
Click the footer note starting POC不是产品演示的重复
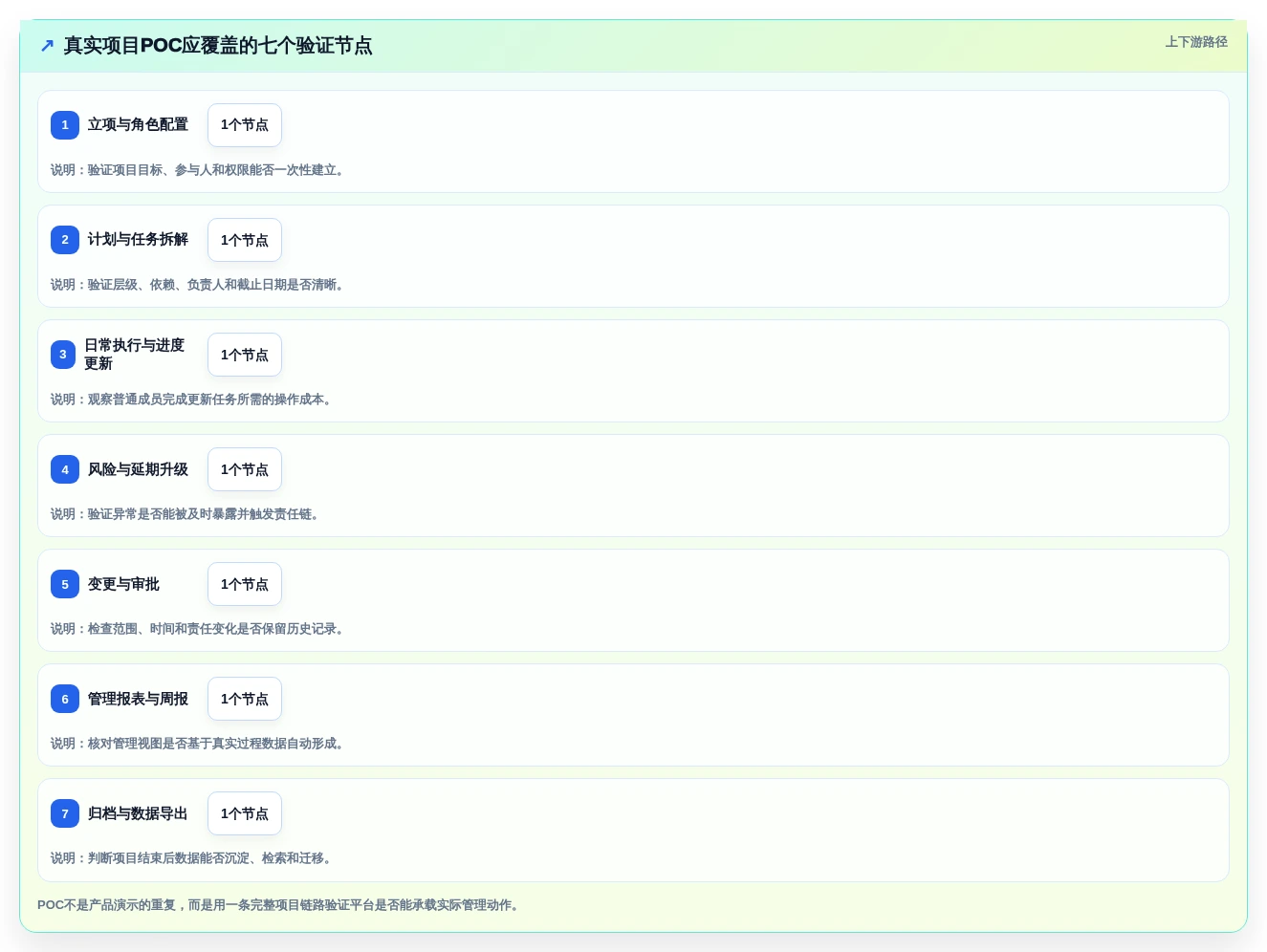coord(280,905)
